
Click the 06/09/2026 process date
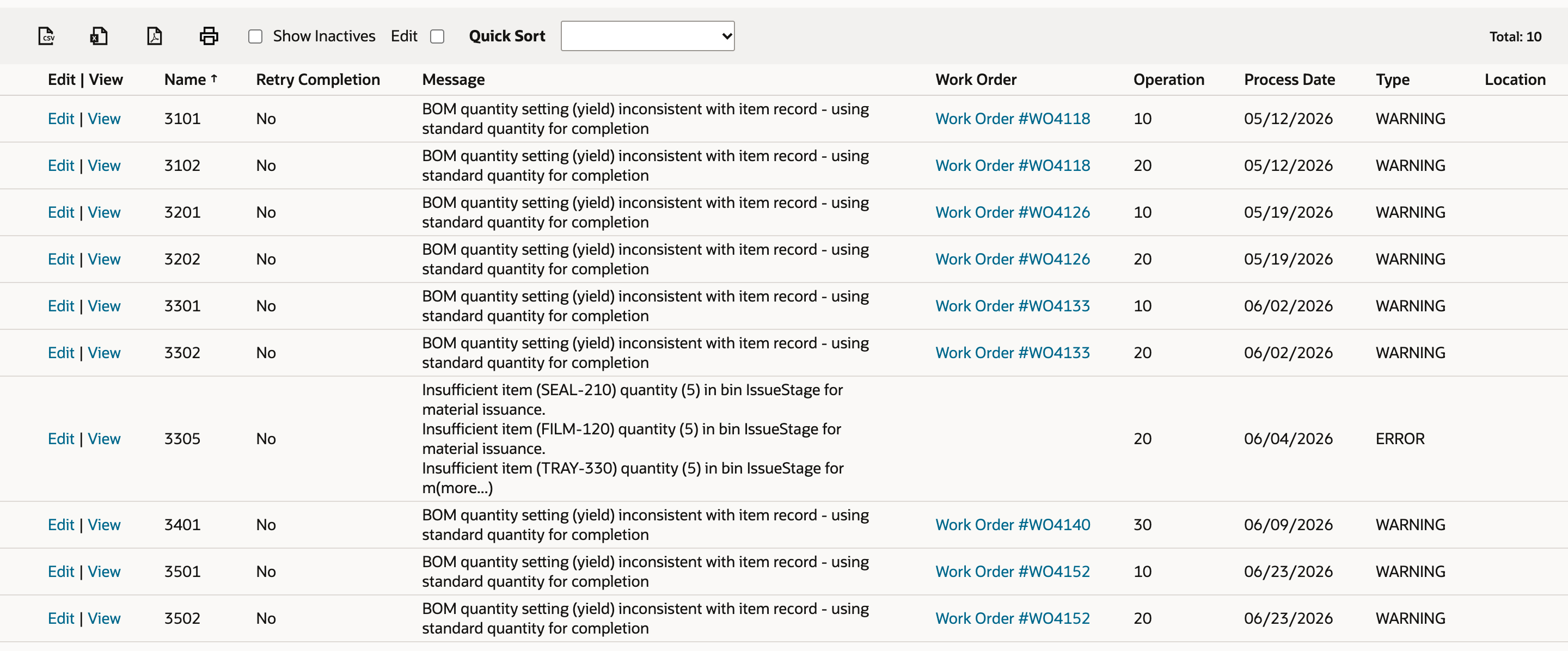pos(1288,525)
